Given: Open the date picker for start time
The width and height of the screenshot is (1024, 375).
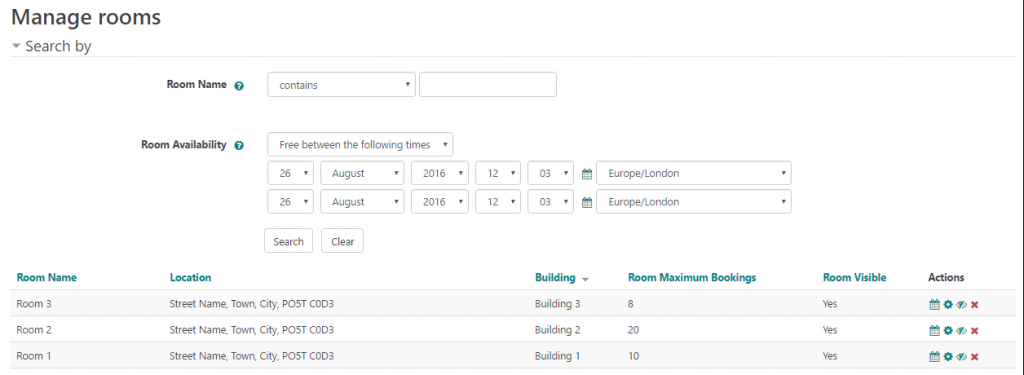Looking at the screenshot, I should click(x=586, y=174).
